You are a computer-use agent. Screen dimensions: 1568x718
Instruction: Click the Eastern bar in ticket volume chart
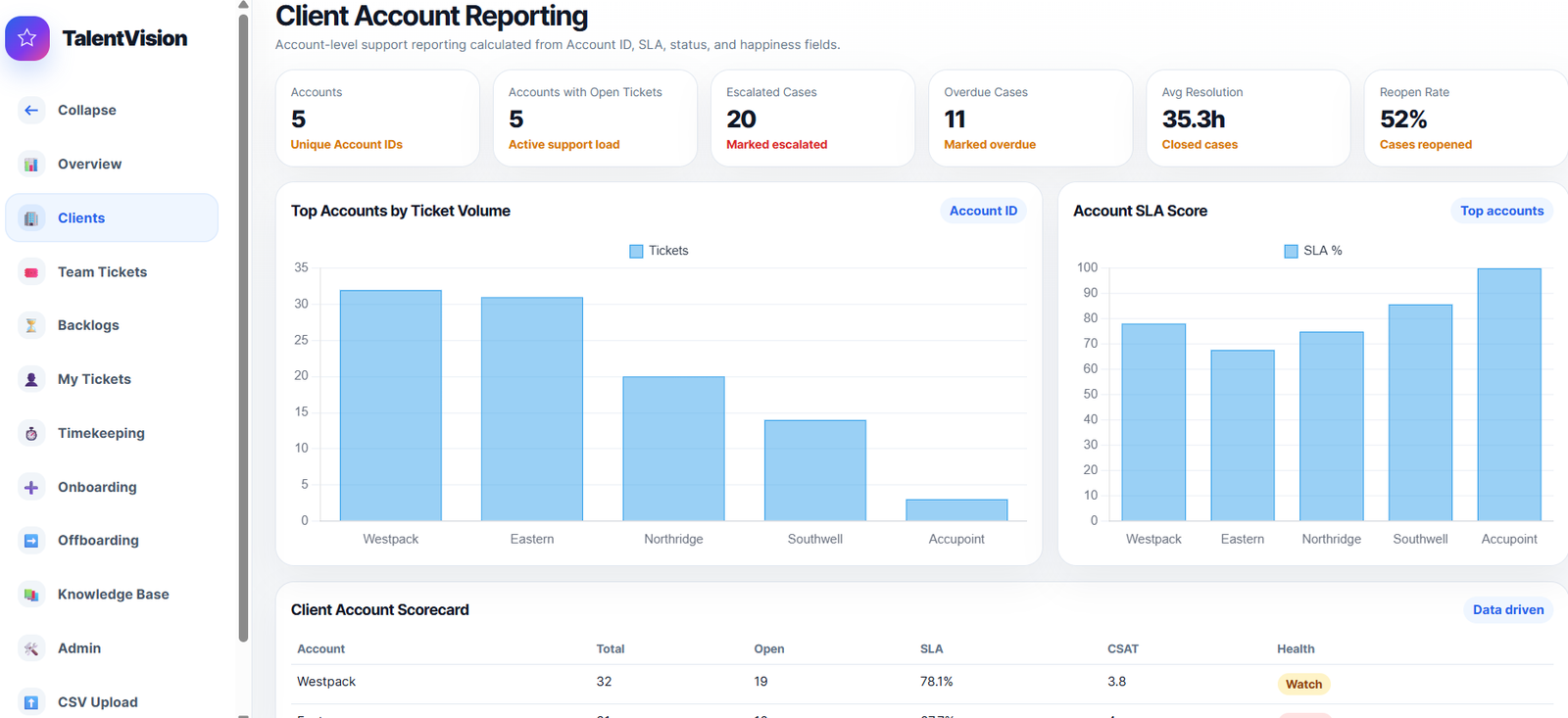[532, 408]
